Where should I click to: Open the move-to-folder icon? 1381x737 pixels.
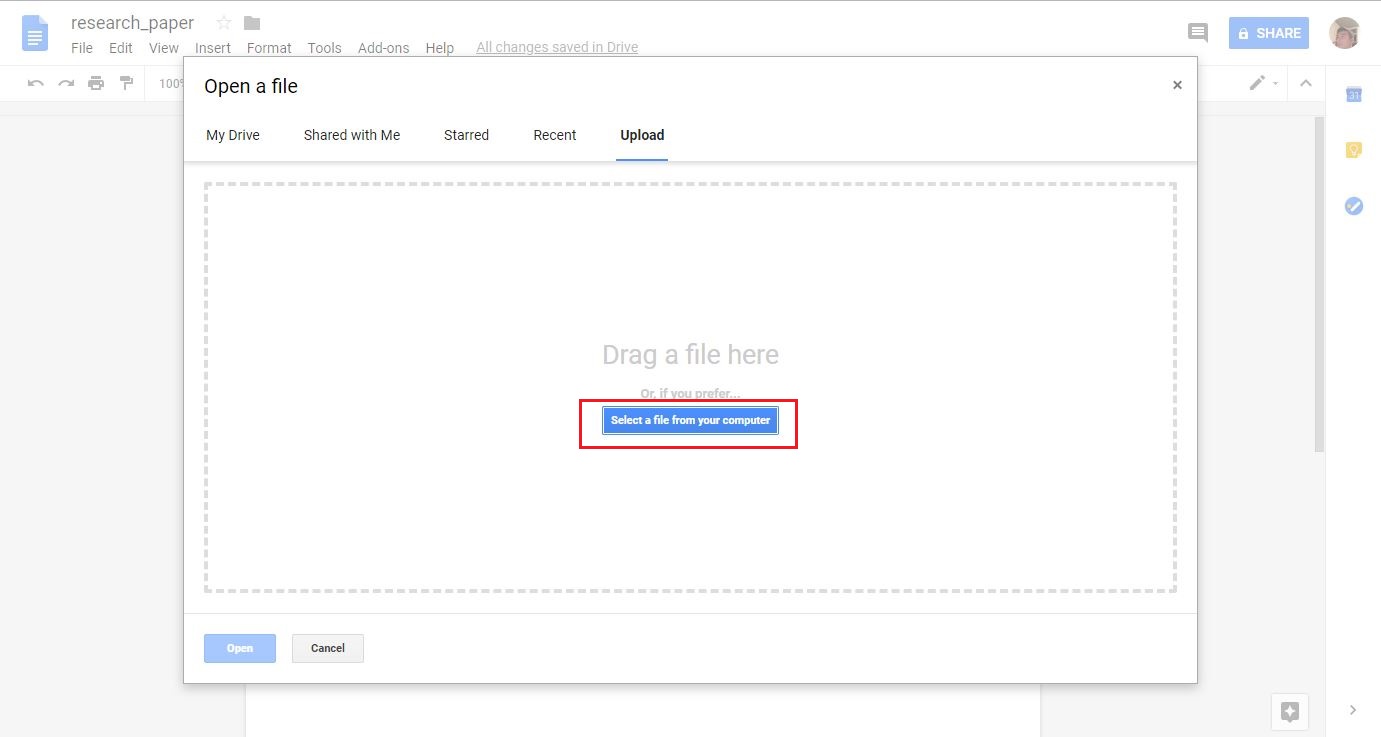point(252,23)
